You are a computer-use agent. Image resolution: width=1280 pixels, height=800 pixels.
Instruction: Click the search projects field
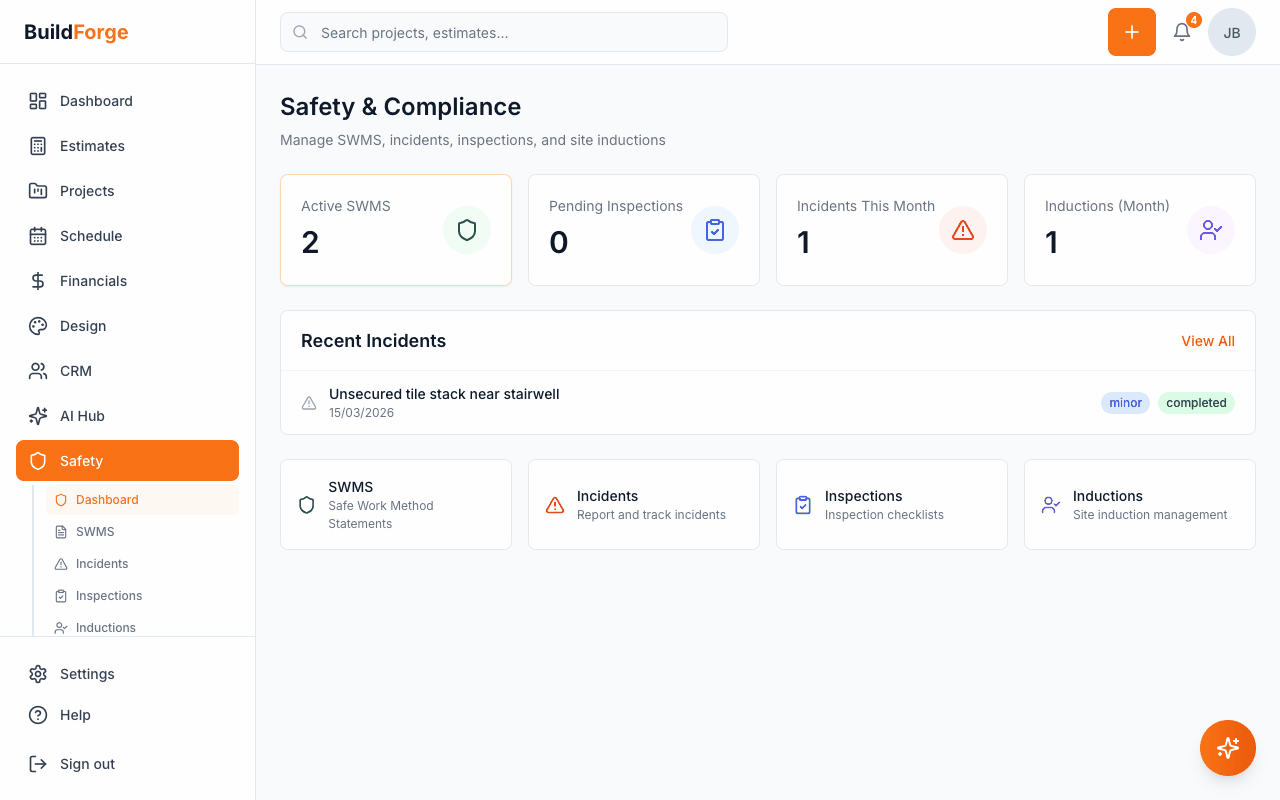click(x=503, y=32)
